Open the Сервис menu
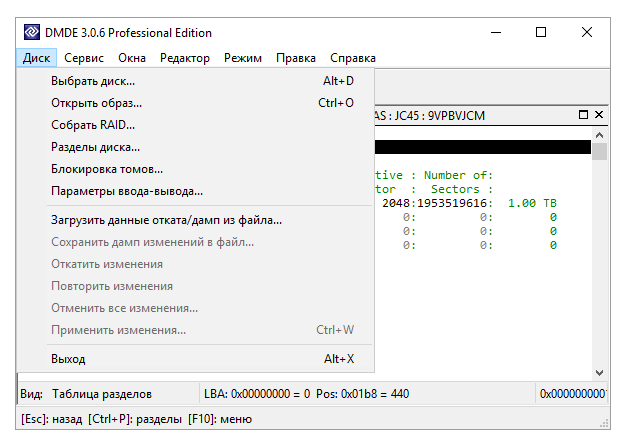This screenshot has width=632, height=441. coord(84,58)
